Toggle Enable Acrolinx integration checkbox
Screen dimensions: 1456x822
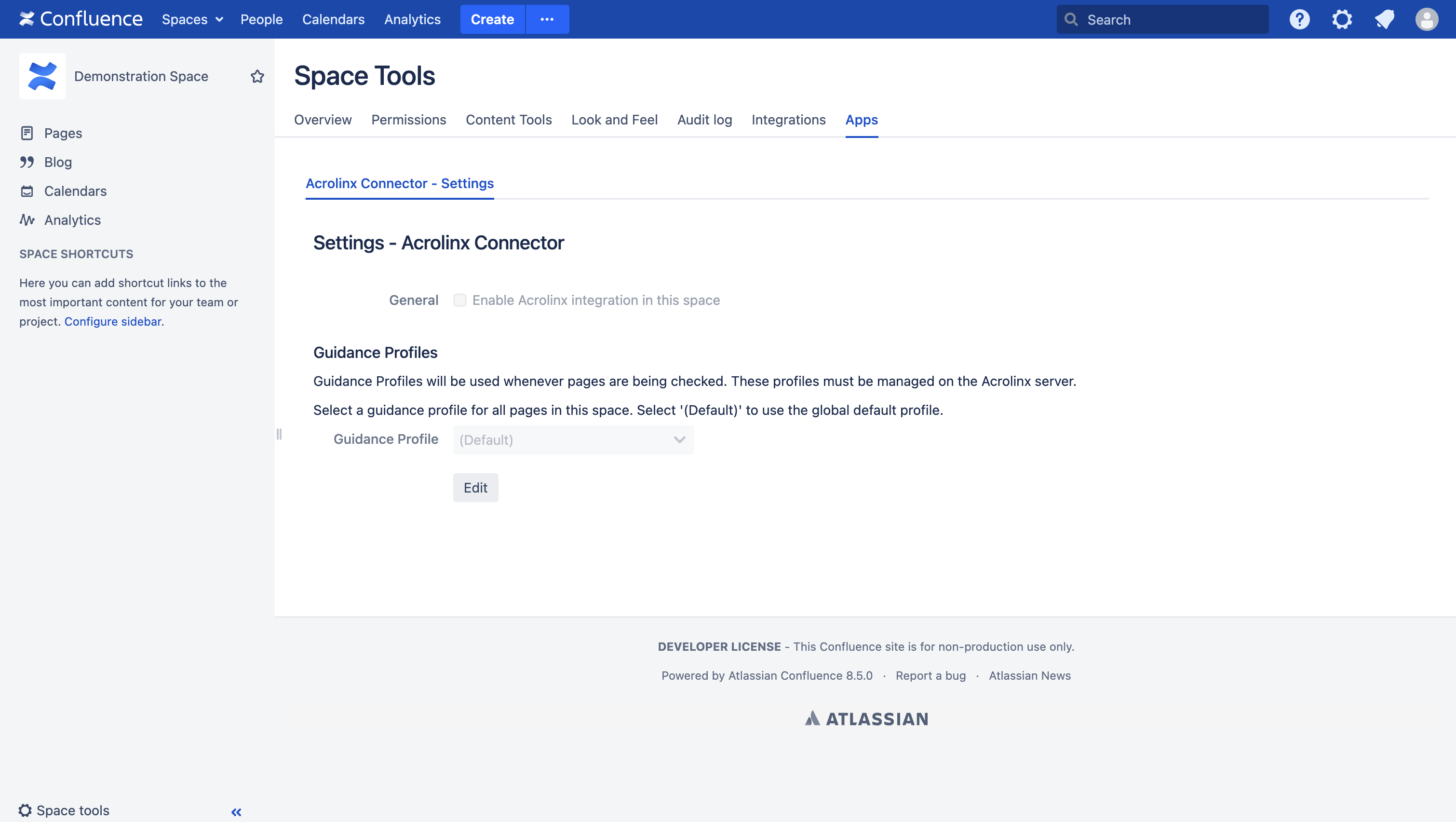[459, 300]
